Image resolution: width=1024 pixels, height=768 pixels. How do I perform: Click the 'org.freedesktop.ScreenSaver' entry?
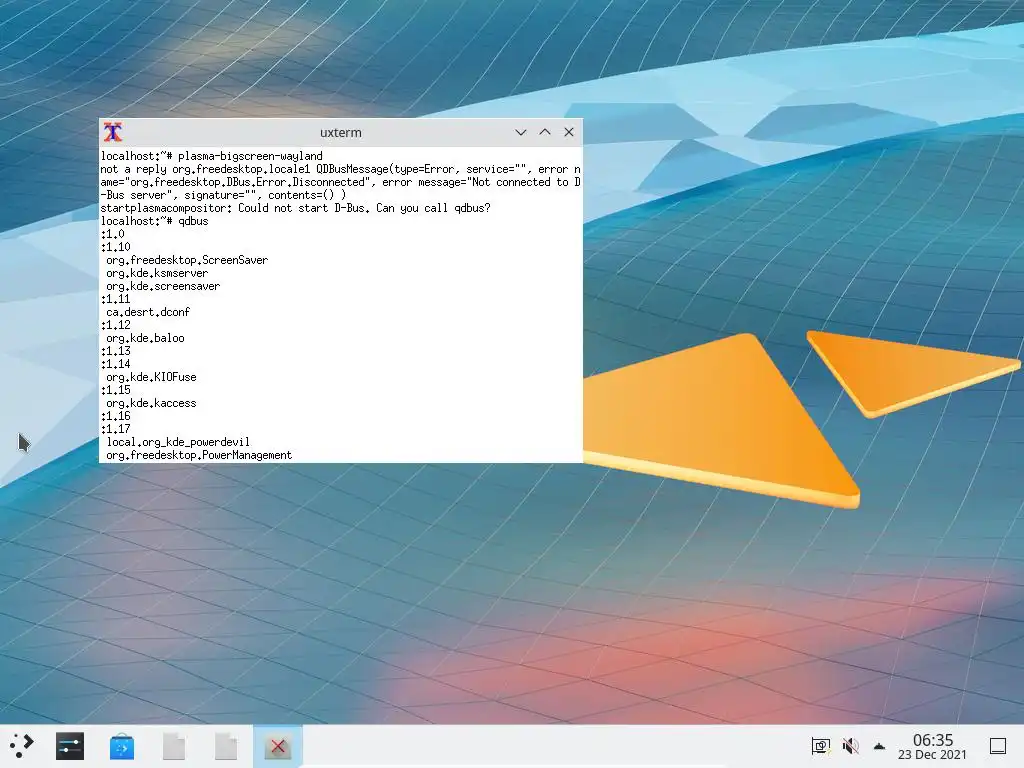tap(187, 260)
